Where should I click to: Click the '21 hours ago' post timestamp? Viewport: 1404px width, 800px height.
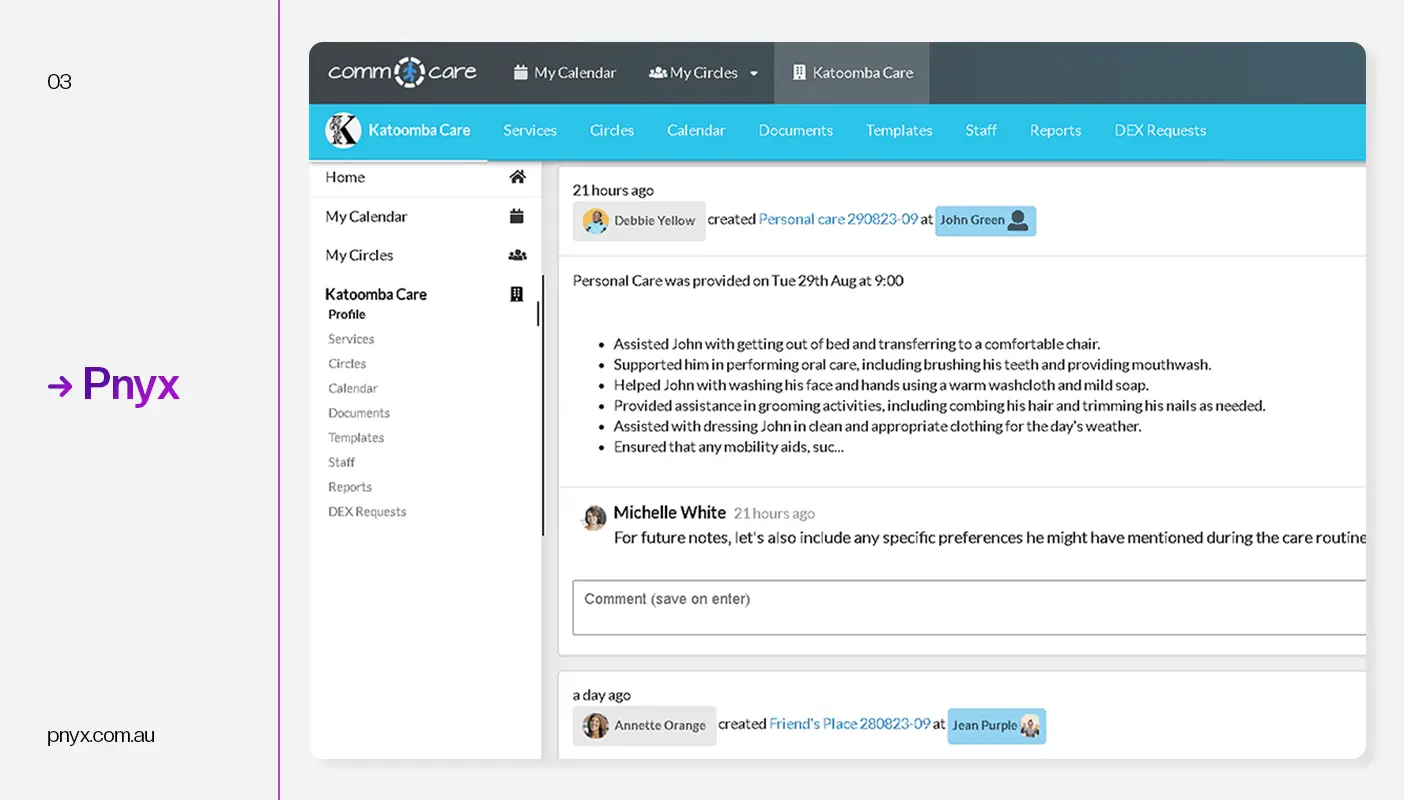pyautogui.click(x=613, y=190)
